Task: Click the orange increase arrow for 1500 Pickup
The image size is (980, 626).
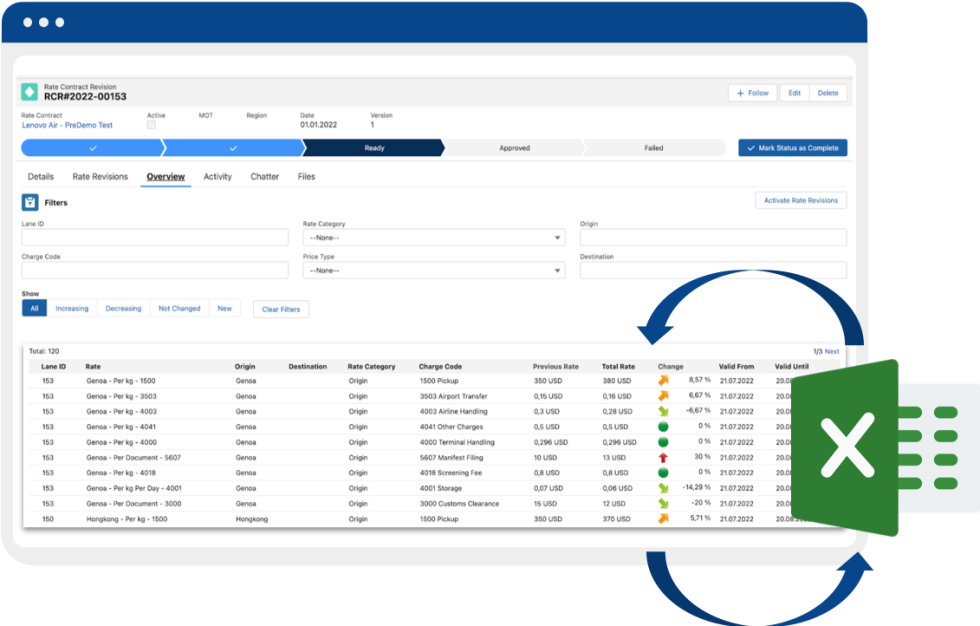Action: point(663,380)
